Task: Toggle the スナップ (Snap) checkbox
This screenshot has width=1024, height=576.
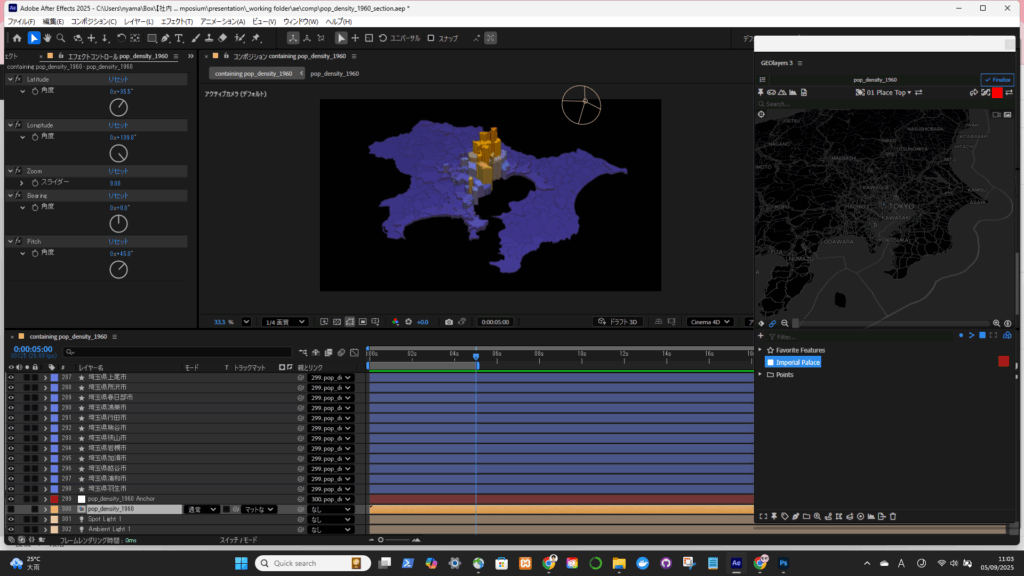Action: click(431, 38)
